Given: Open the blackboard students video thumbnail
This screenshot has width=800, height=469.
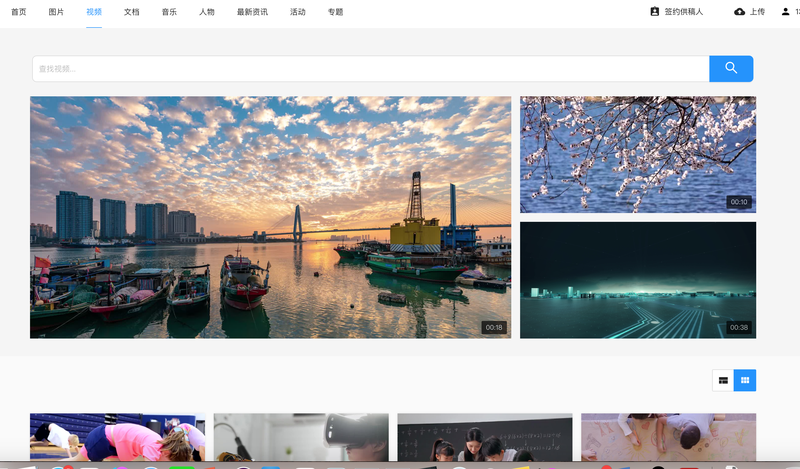Looking at the screenshot, I should (x=485, y=437).
